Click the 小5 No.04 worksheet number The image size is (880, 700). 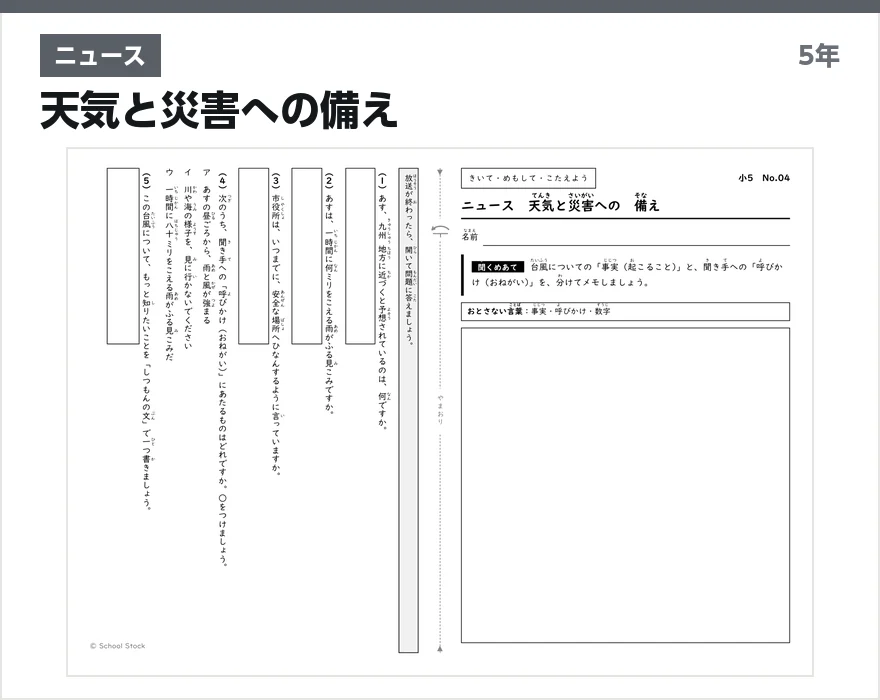764,178
